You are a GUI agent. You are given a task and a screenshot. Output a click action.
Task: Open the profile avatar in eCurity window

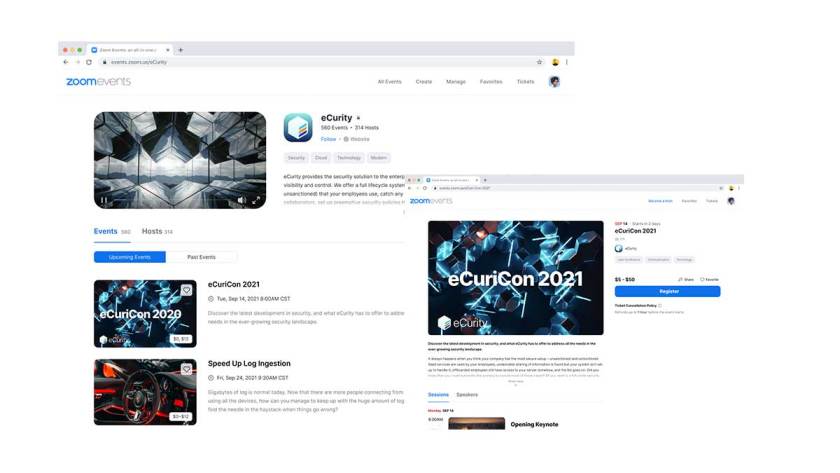coord(554,81)
